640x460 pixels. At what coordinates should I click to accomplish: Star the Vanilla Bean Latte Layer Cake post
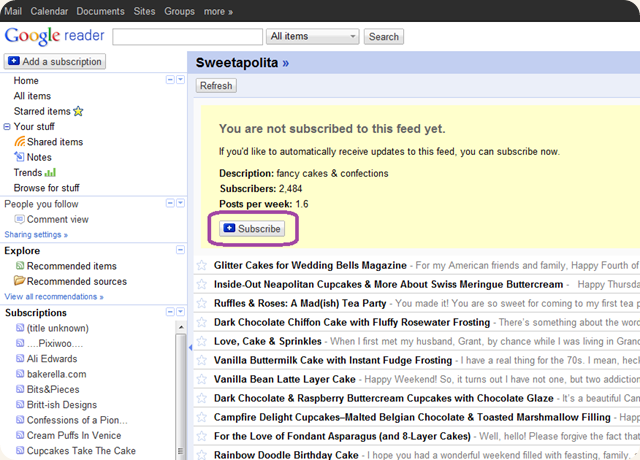pyautogui.click(x=202, y=379)
